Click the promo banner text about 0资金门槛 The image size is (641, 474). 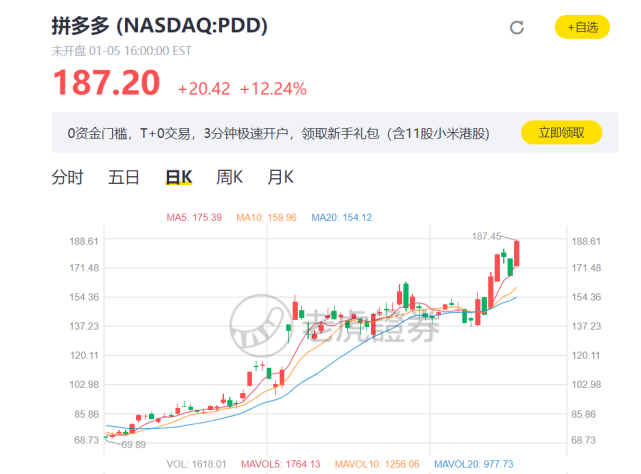(x=278, y=133)
